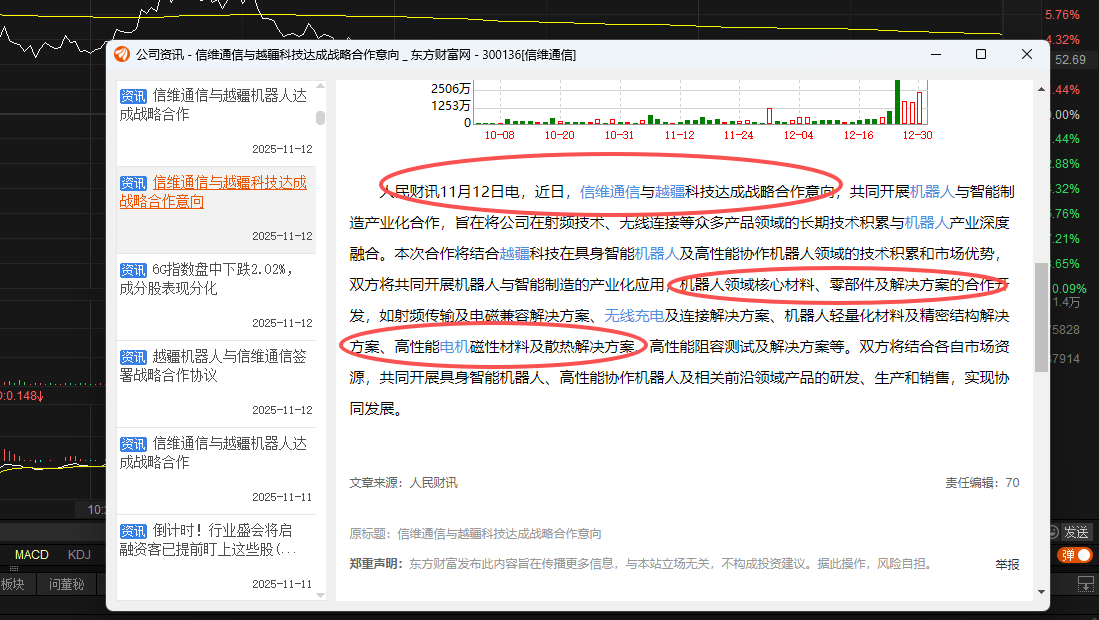
Task: Click the 机器人 link after 具身智能
Action: click(657, 254)
